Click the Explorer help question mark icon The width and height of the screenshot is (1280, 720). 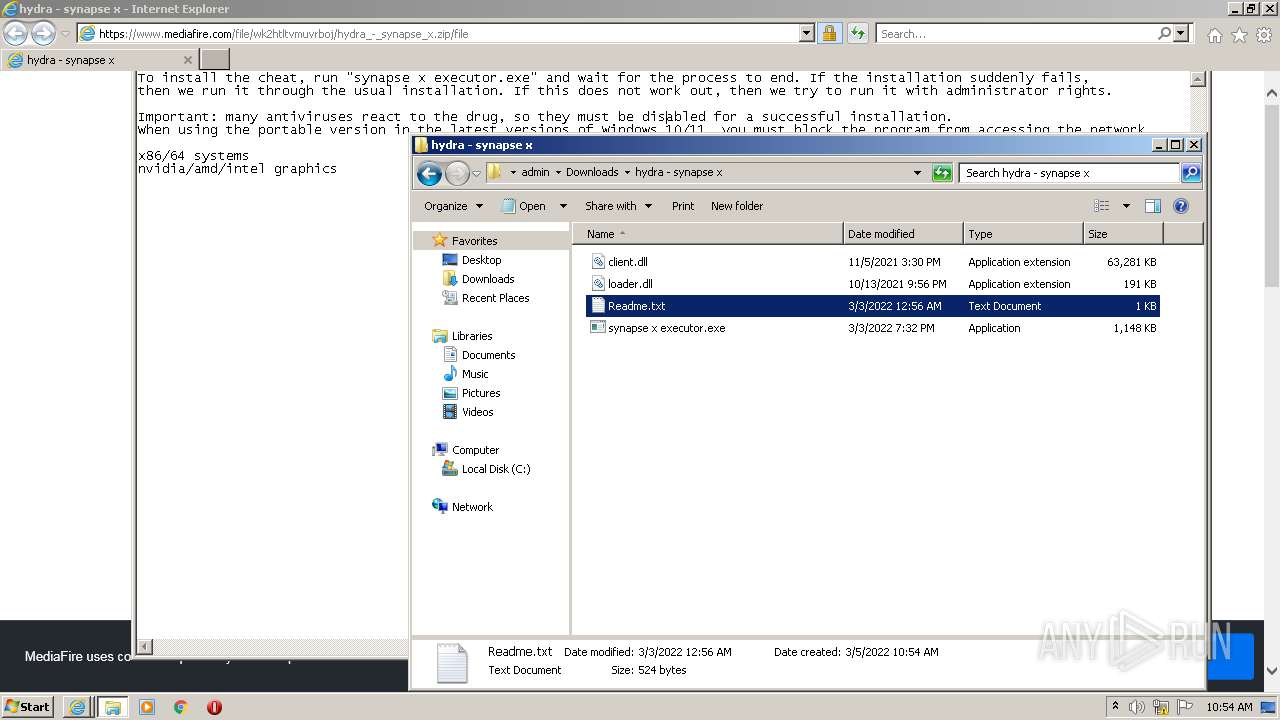click(1180, 206)
